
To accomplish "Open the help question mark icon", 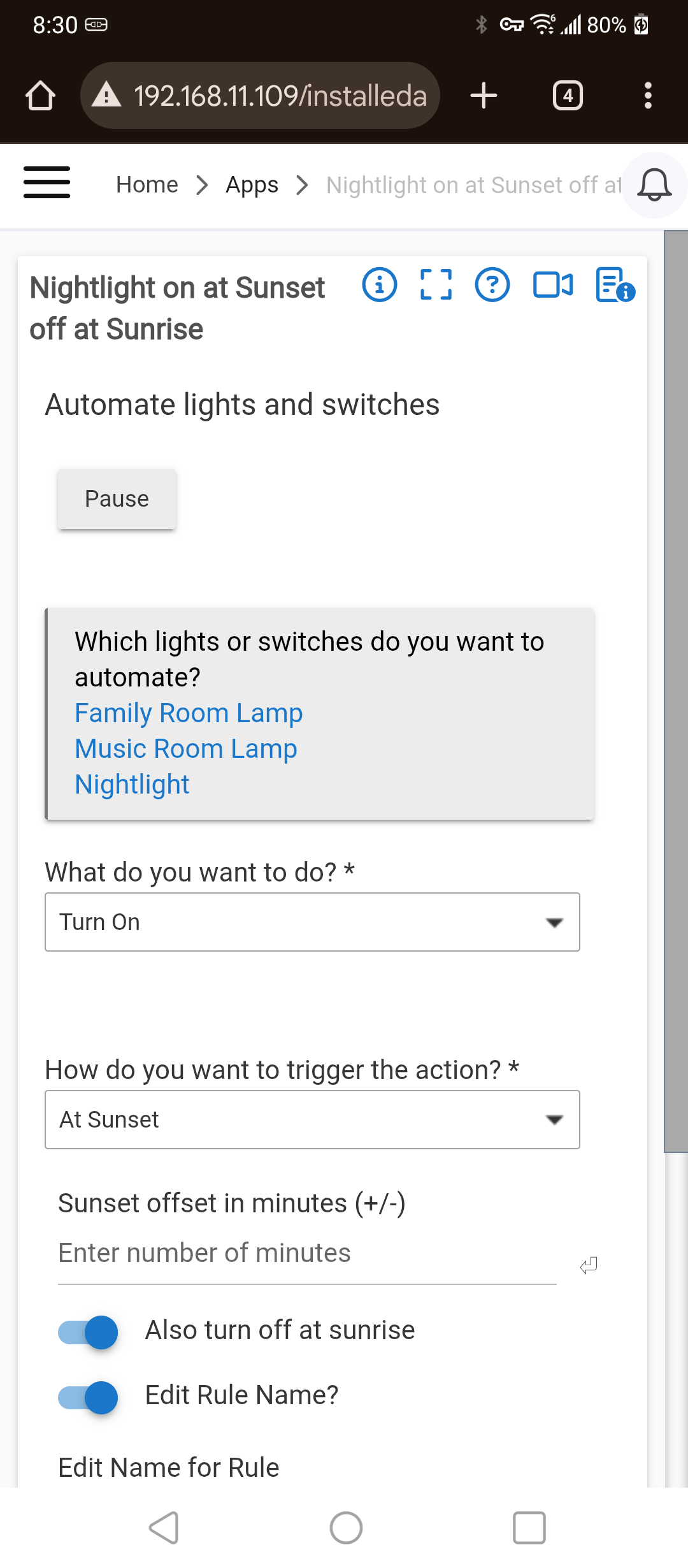I will tap(492, 285).
